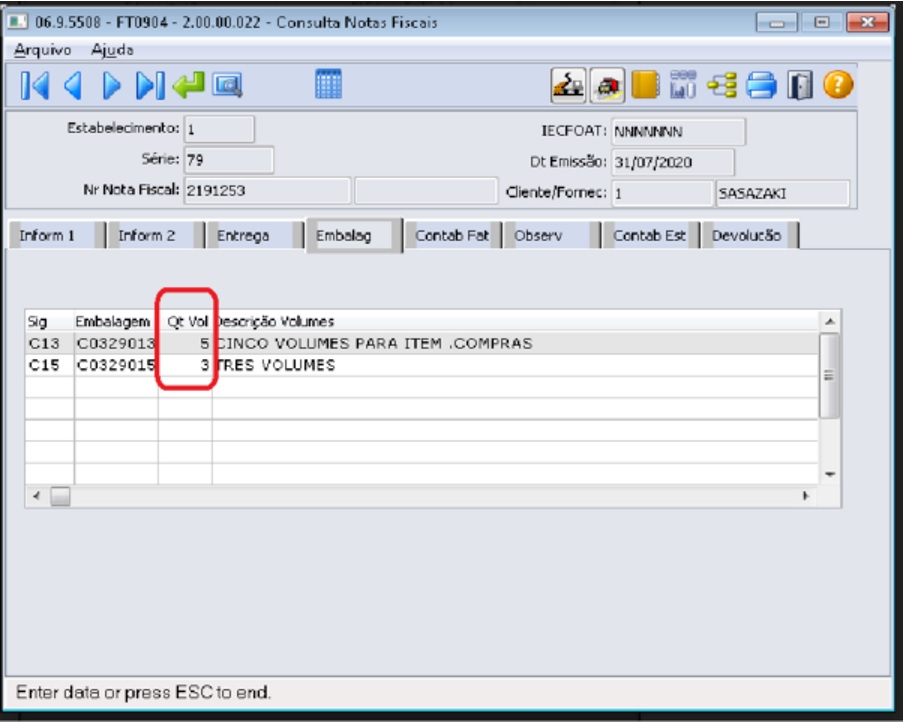The image size is (903, 722).
Task: Click the red truck toolbar icon
Action: pyautogui.click(x=607, y=86)
